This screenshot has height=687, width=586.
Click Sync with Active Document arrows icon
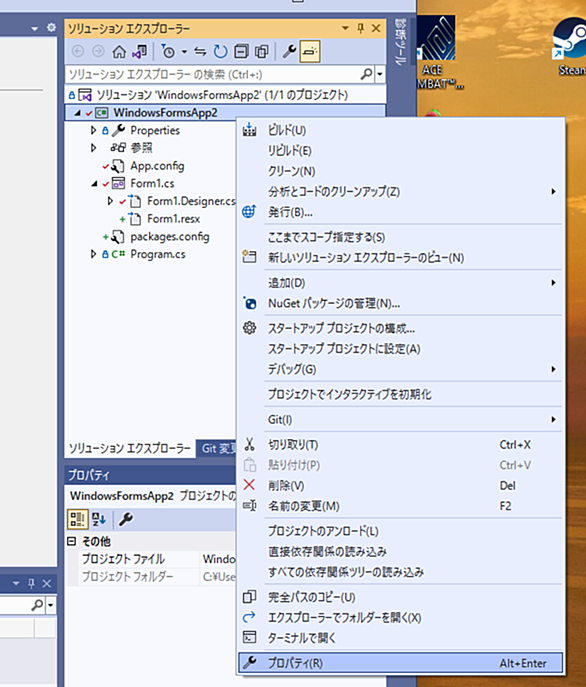(200, 52)
